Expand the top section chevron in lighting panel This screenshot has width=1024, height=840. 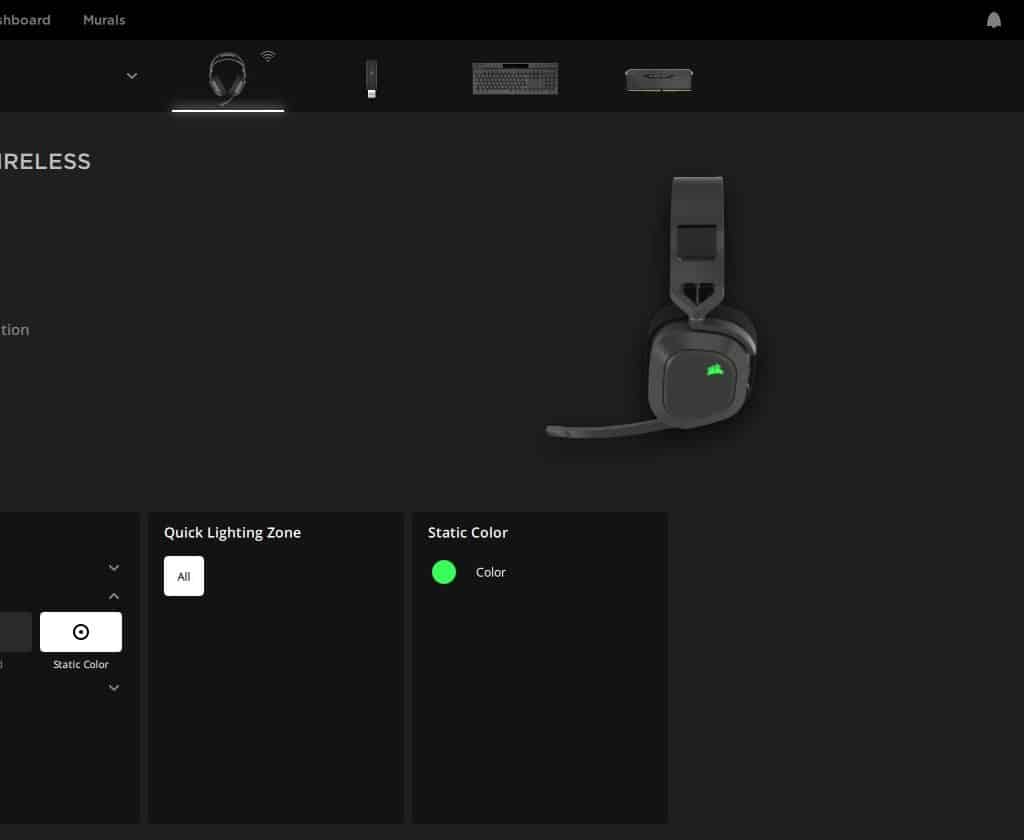point(114,568)
